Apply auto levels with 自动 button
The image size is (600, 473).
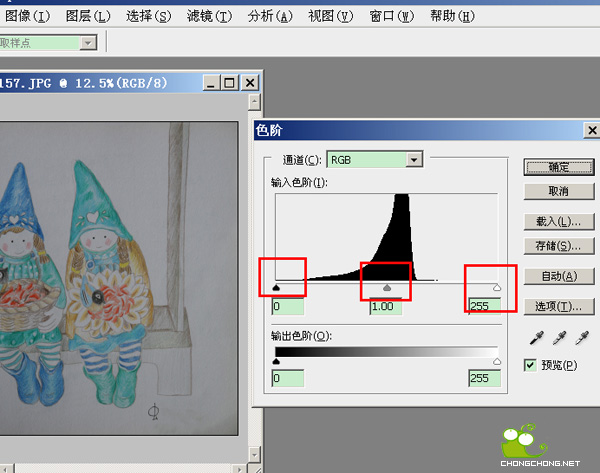pos(559,276)
